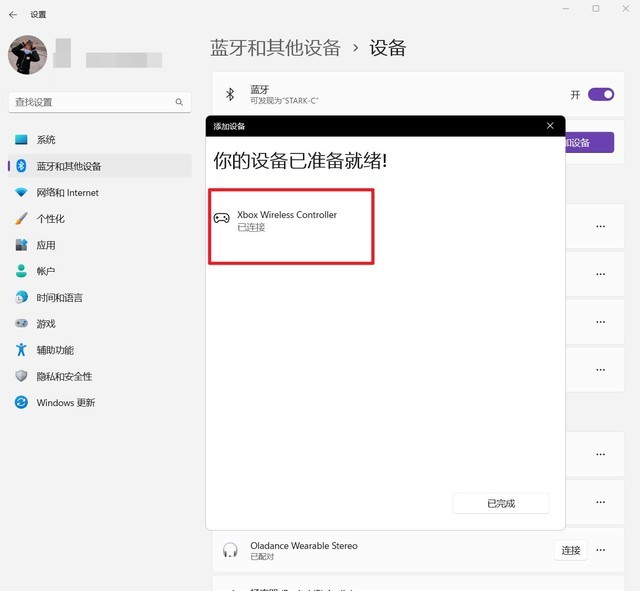Open 系统 in the sidebar
The image size is (640, 591).
pyautogui.click(x=100, y=140)
